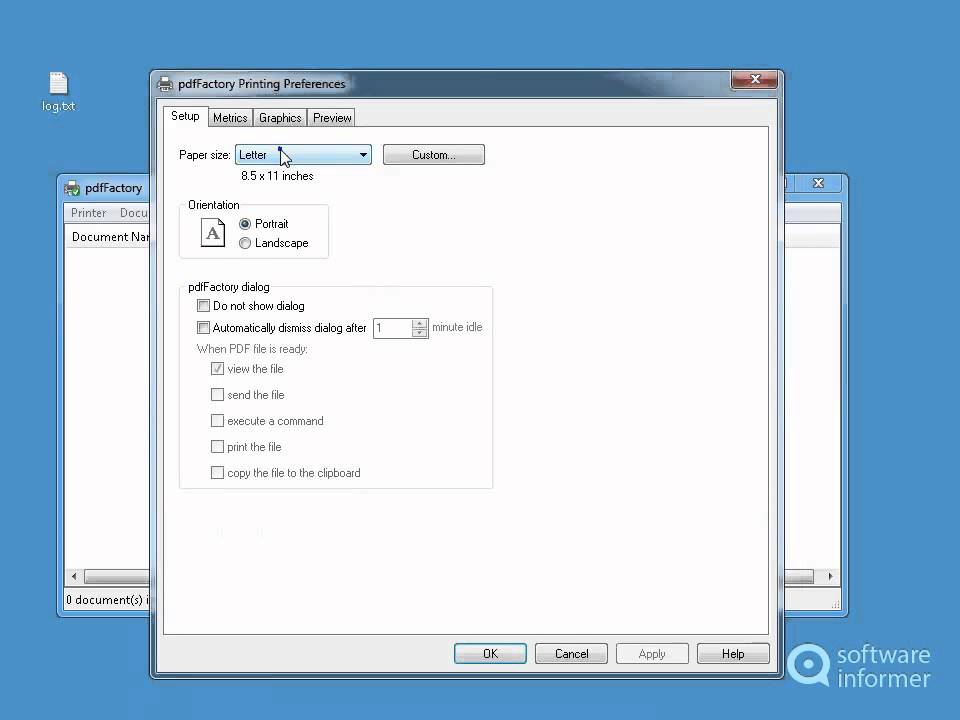Click the '8.5 x 11 inches' size text
The height and width of the screenshot is (720, 960).
click(277, 176)
